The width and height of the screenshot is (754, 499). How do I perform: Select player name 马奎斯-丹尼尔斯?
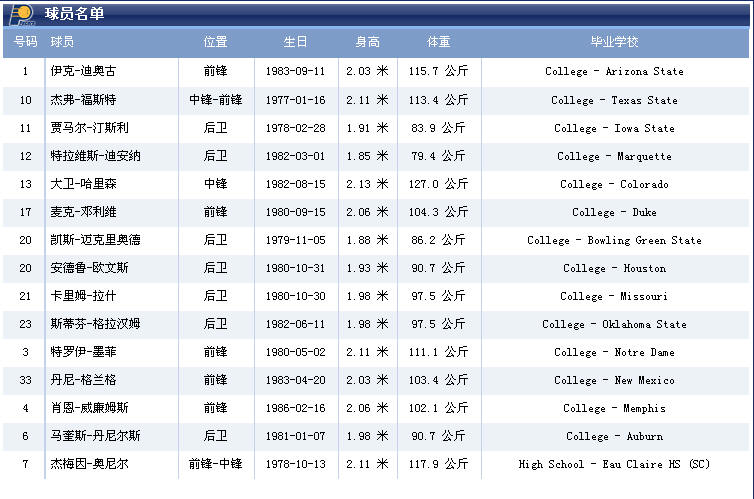[95, 436]
